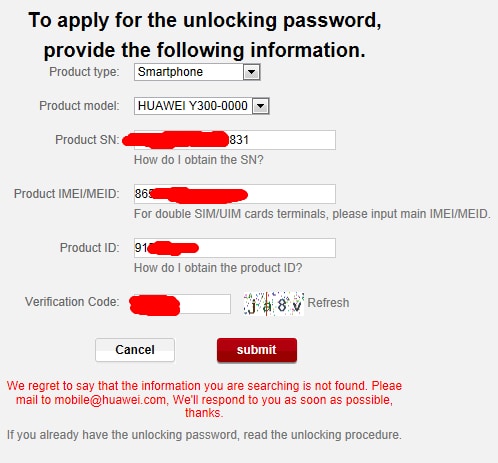The height and width of the screenshot is (463, 498).
Task: Click the Product model label
Action: coord(79,106)
